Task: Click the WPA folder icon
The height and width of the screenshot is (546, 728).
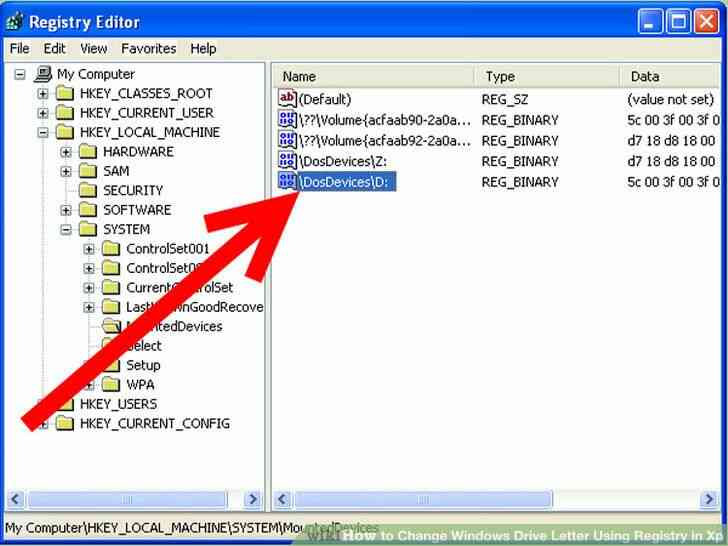Action: (111, 384)
